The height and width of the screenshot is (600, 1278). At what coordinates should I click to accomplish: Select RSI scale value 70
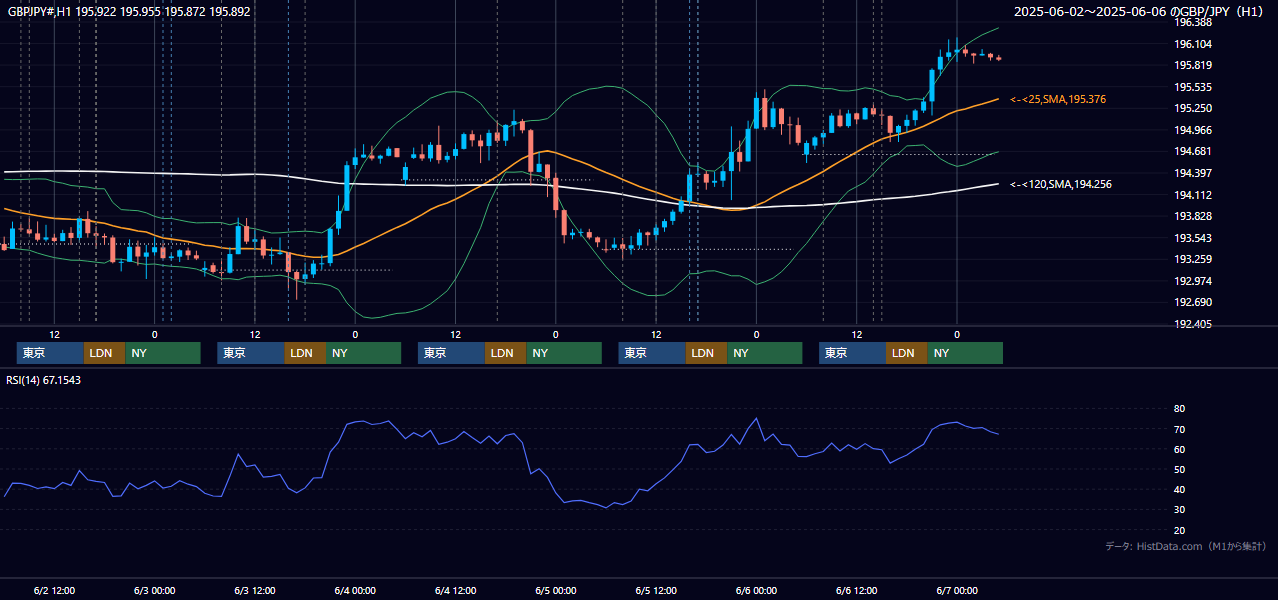[1180, 429]
